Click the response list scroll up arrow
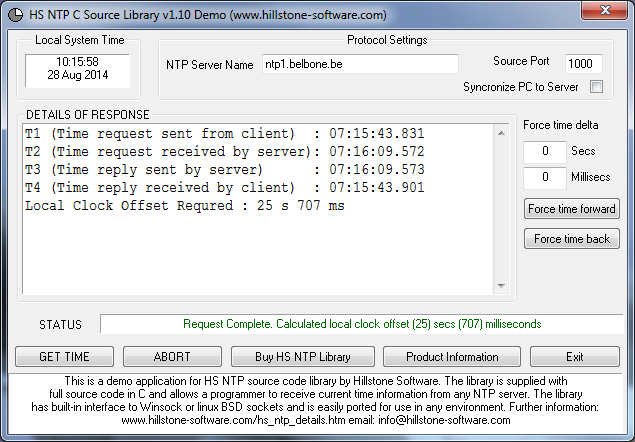This screenshot has height=442, width=635. point(501,133)
